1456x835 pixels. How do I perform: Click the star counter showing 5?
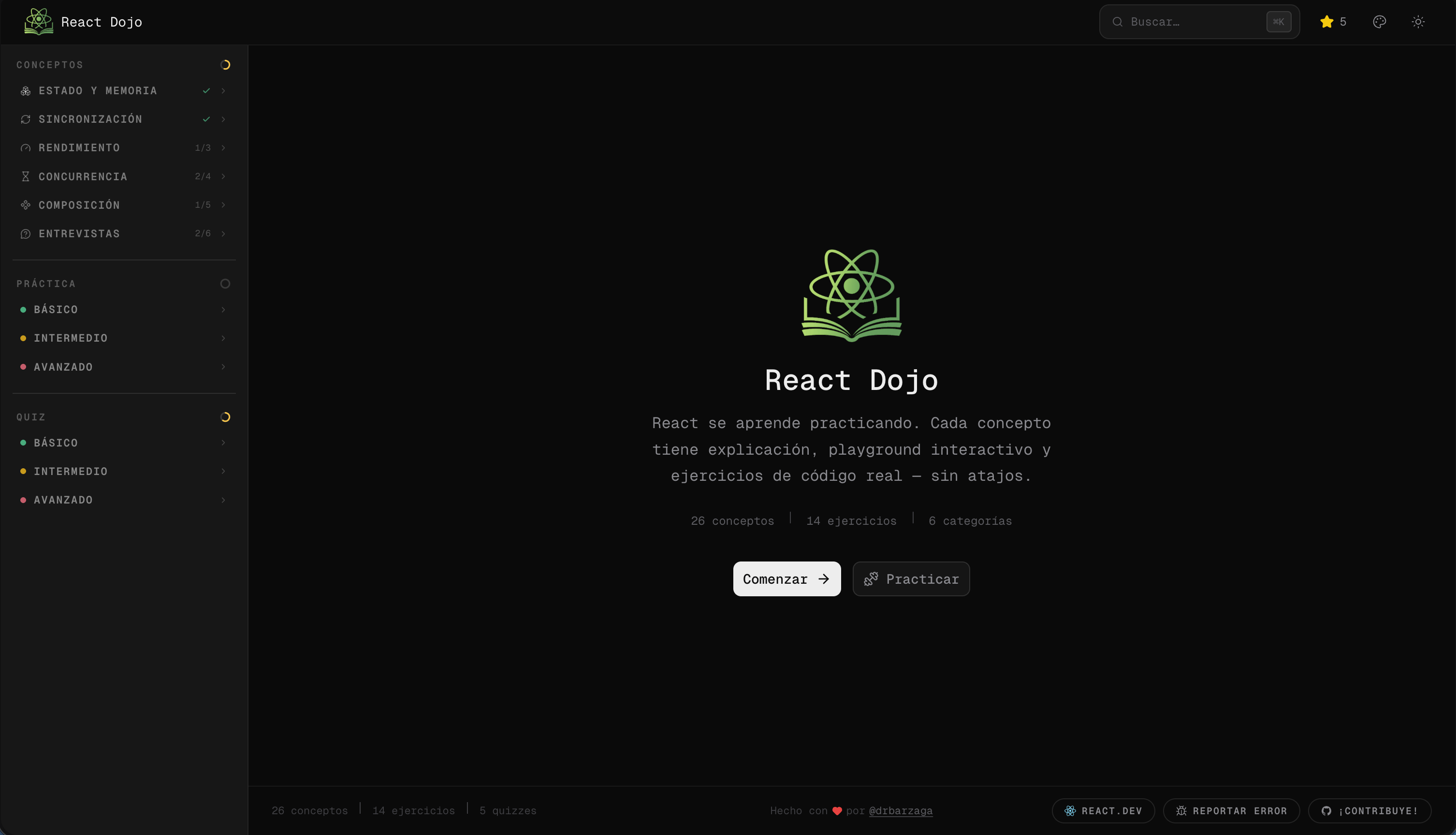(x=1333, y=21)
